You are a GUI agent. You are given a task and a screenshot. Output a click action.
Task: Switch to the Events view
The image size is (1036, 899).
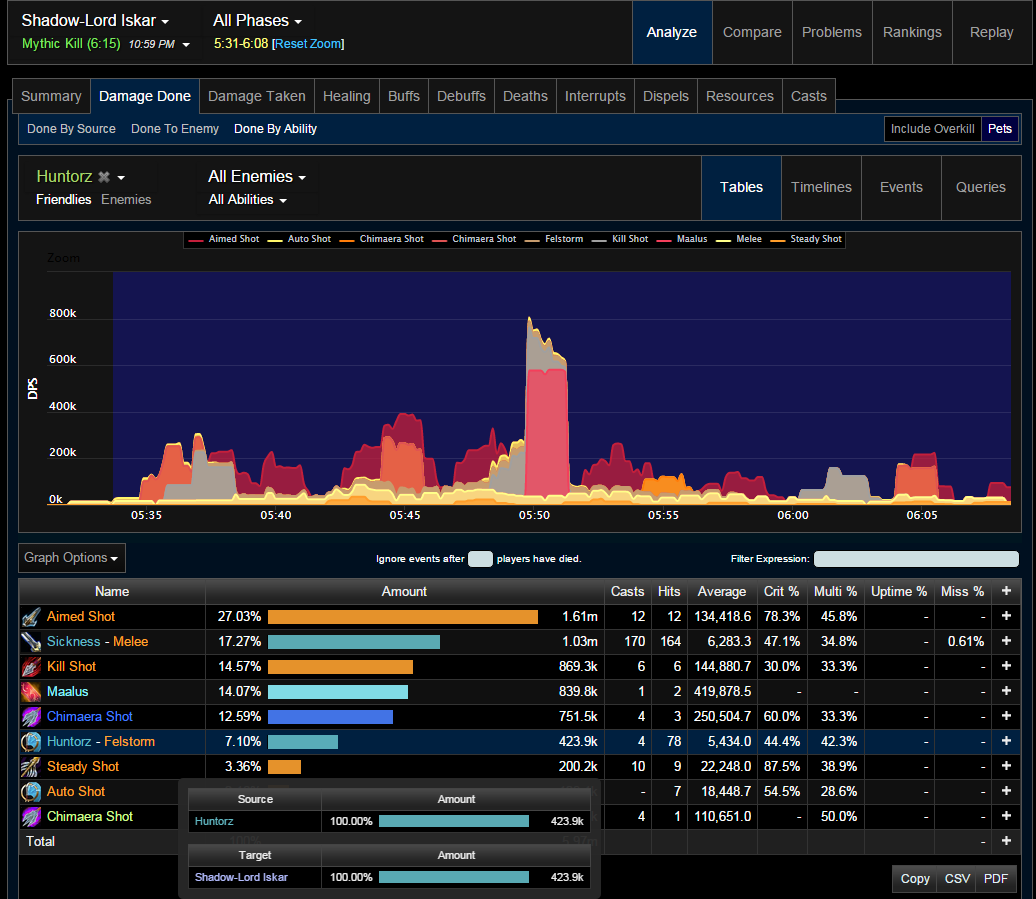pos(901,188)
